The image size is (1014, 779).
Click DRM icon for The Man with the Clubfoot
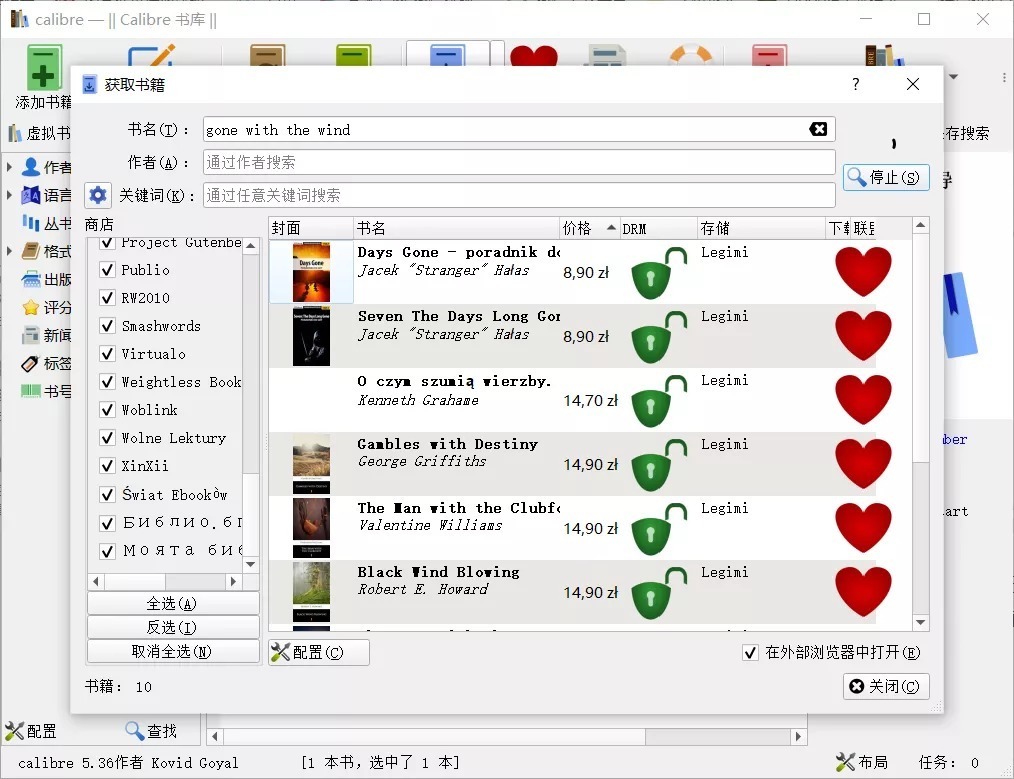point(658,529)
